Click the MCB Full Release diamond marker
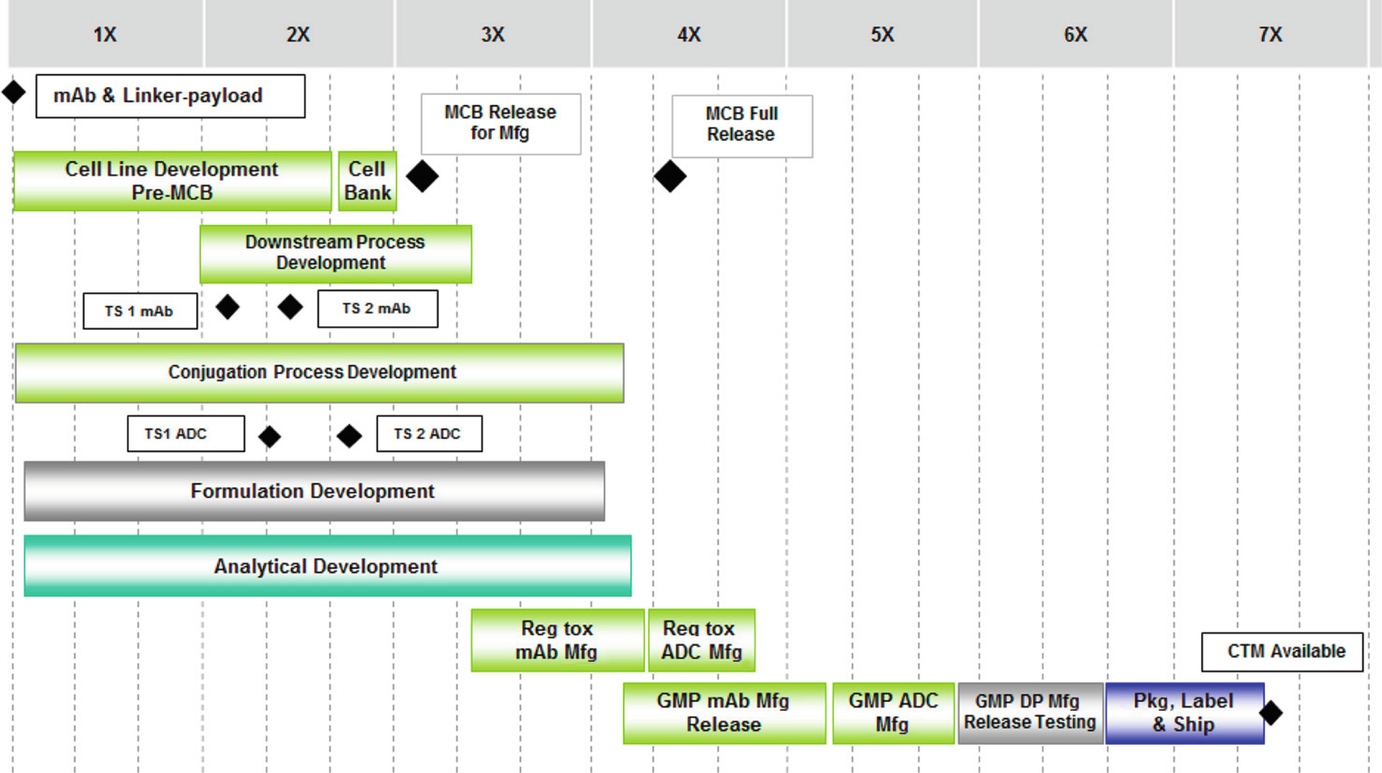The width and height of the screenshot is (1382, 773). click(671, 176)
